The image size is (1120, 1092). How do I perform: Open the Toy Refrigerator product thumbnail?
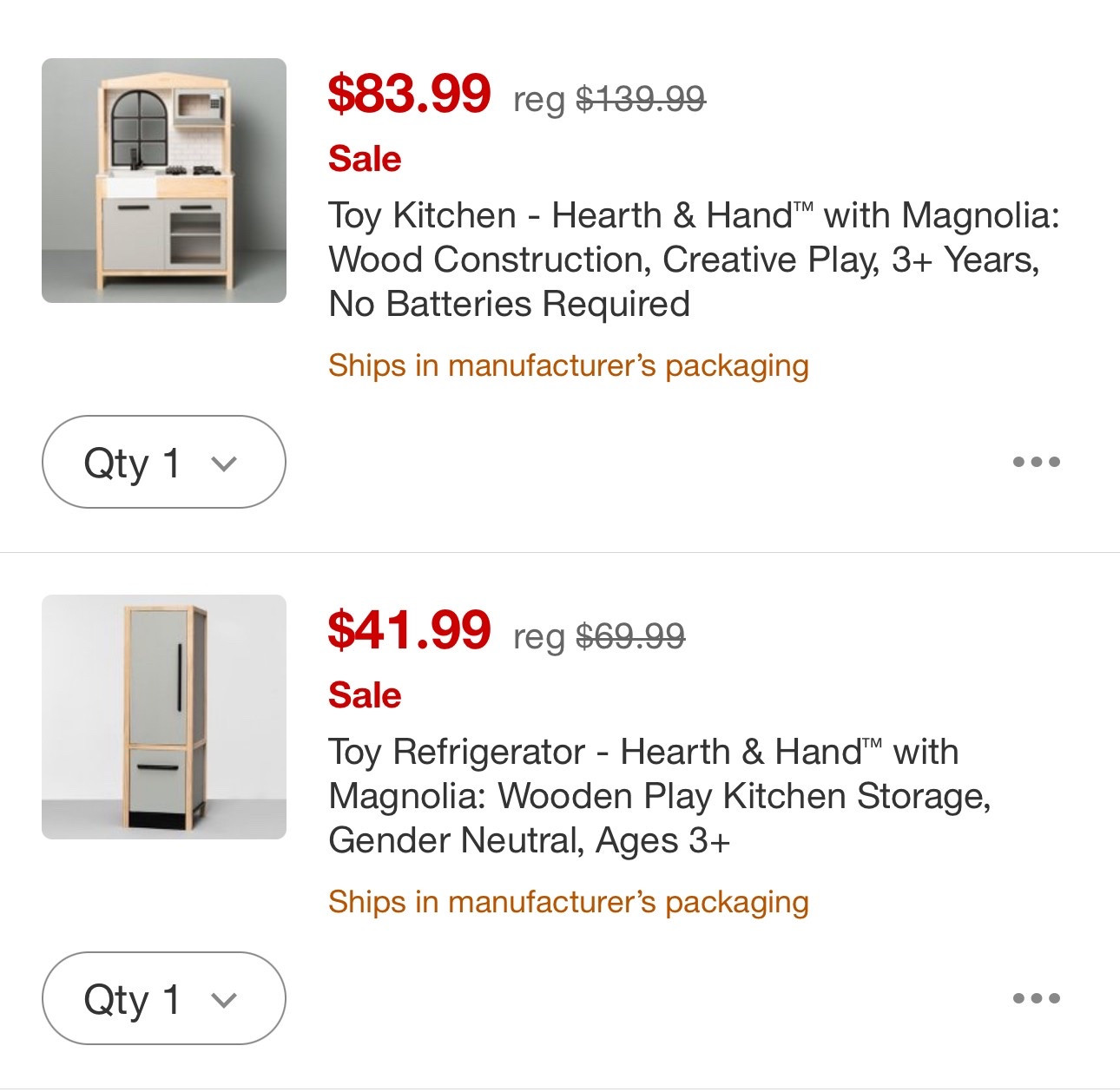click(x=164, y=717)
